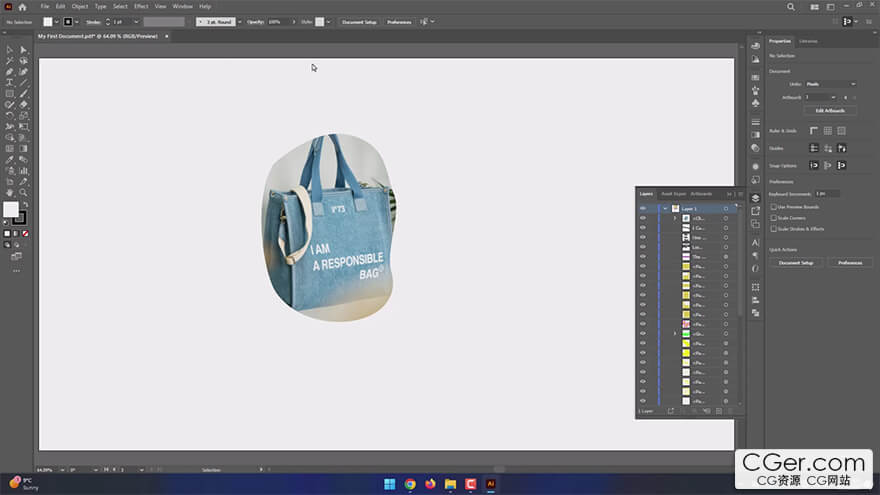Check the Scale Corners option
Screen dimensions: 880x495
click(x=773, y=218)
